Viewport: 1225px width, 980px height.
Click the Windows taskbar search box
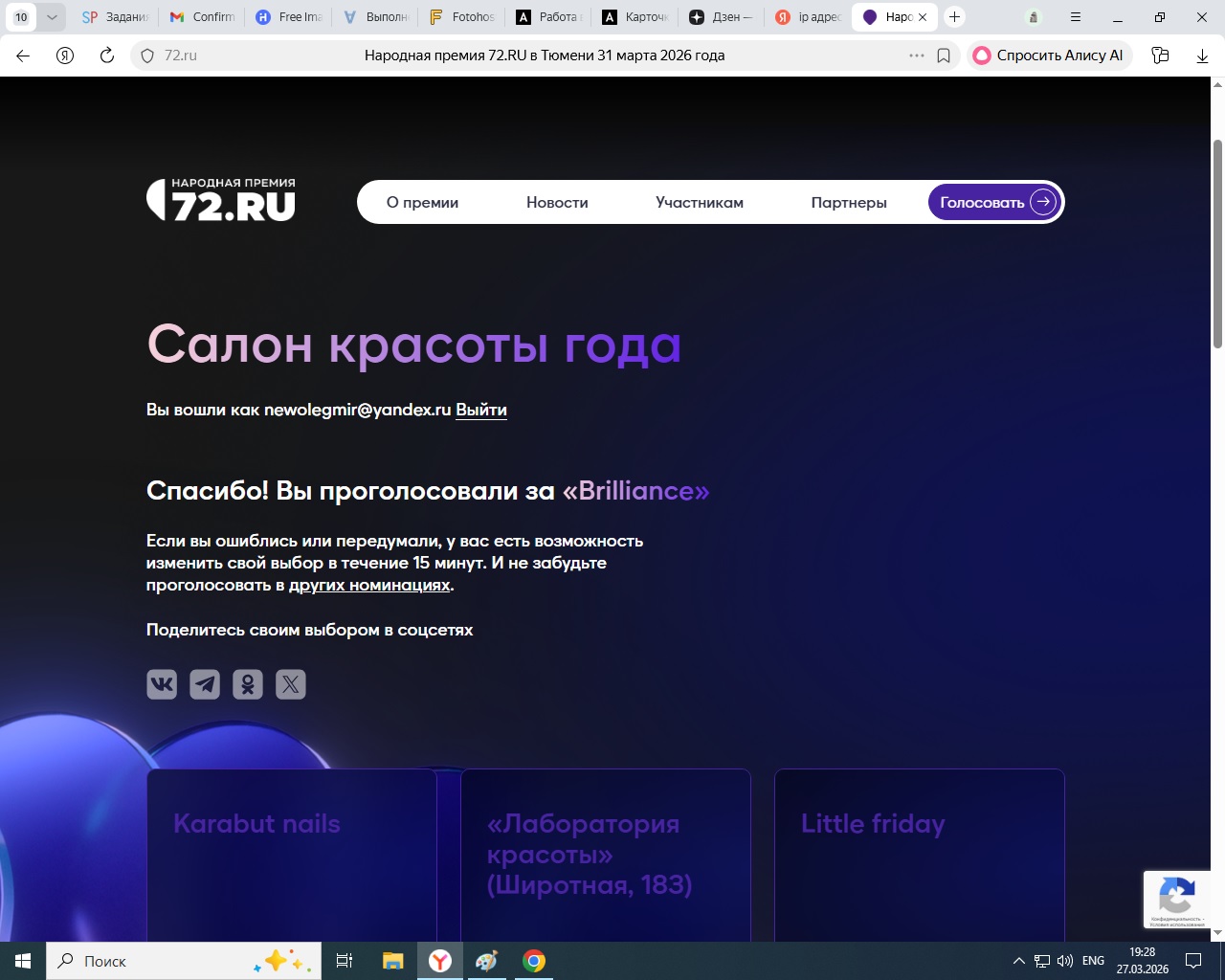coord(182,961)
